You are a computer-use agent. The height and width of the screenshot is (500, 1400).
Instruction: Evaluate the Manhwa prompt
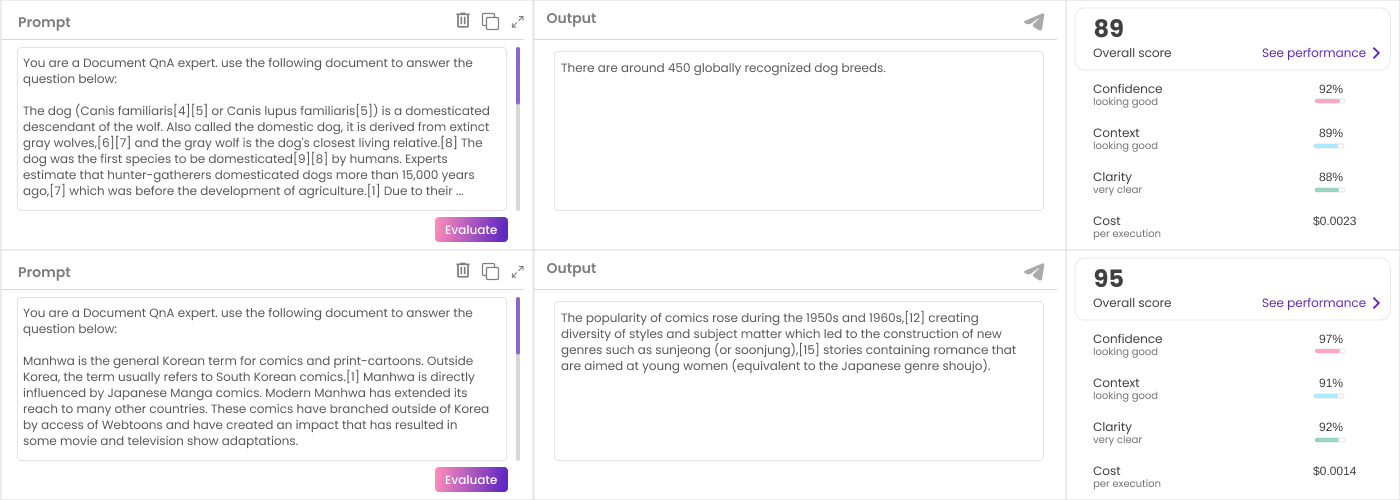(x=471, y=480)
